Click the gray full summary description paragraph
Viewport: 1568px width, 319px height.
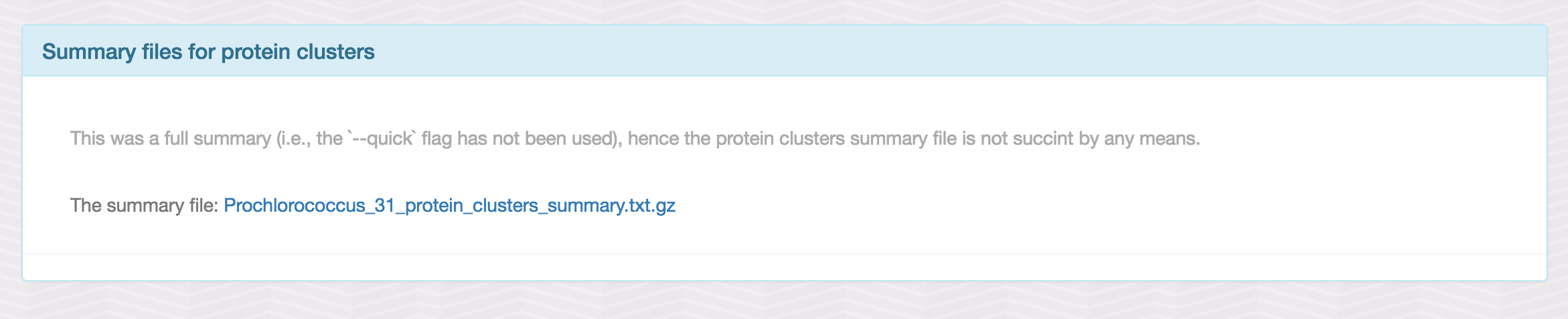[x=635, y=139]
